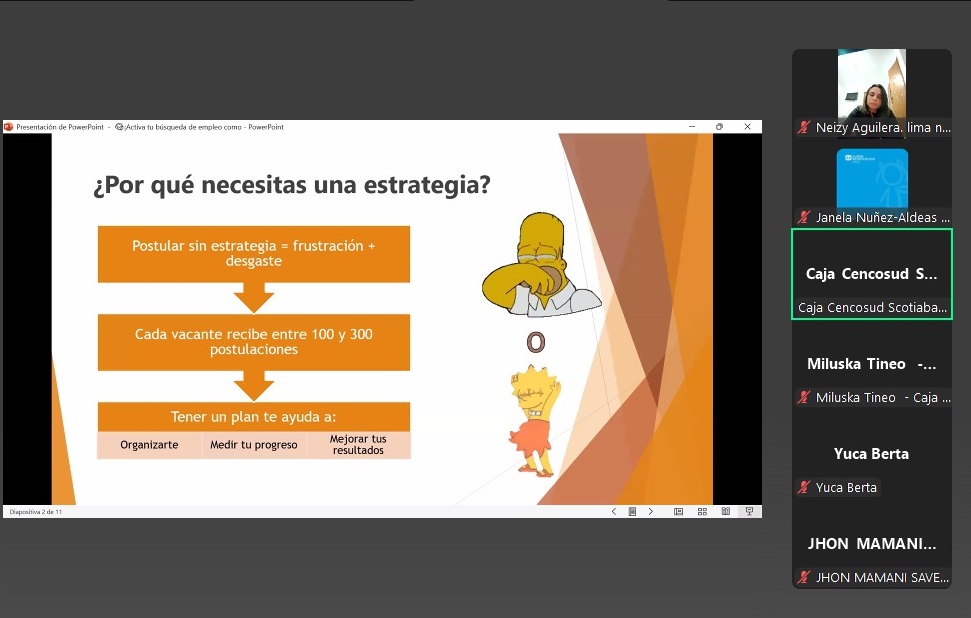Go to the previous slide arrow
The width and height of the screenshot is (971, 618).
pos(614,511)
